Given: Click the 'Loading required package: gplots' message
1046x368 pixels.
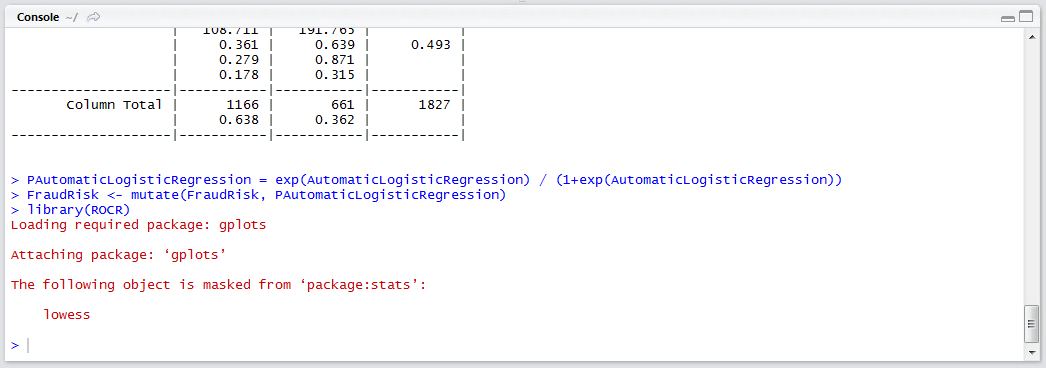Looking at the screenshot, I should 138,225.
